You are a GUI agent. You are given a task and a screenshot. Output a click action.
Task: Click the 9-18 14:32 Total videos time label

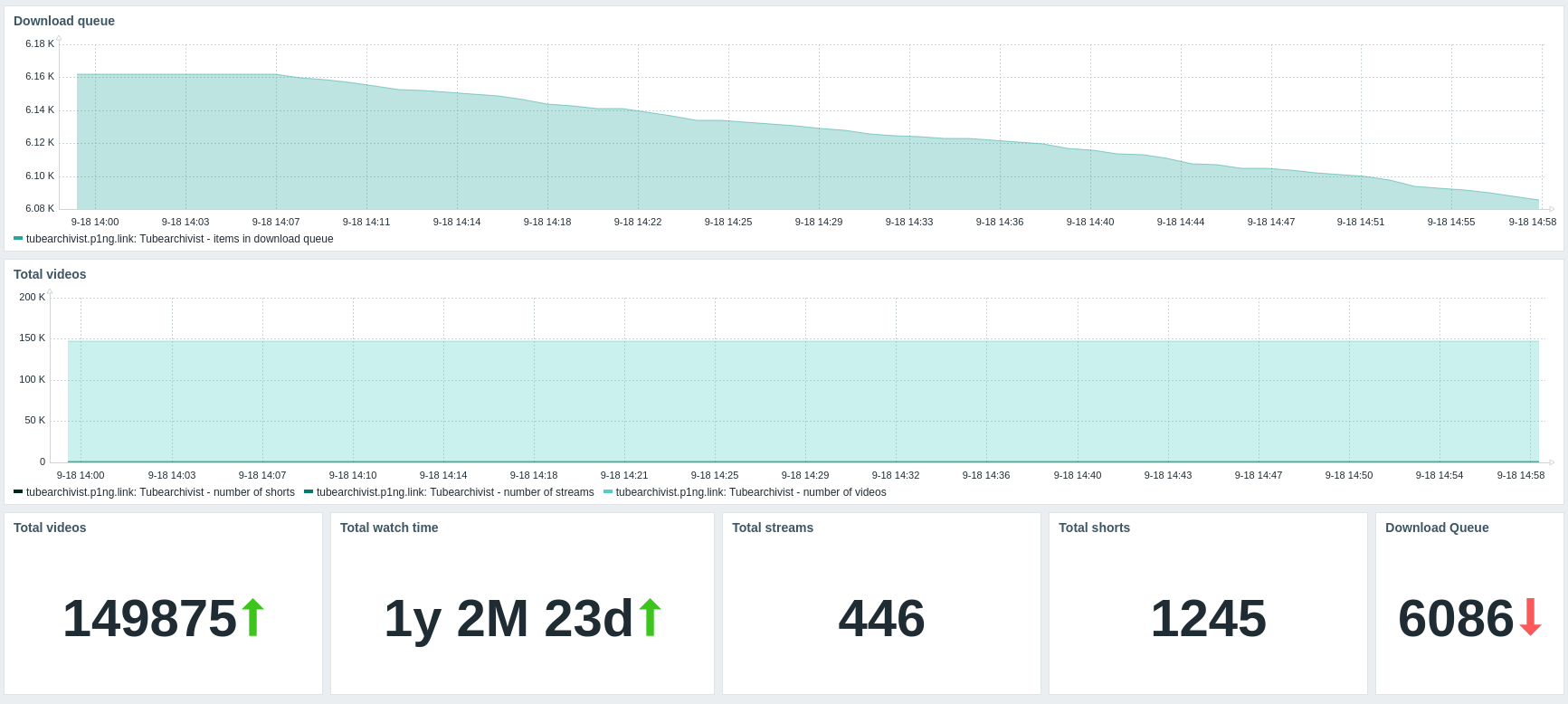point(896,475)
